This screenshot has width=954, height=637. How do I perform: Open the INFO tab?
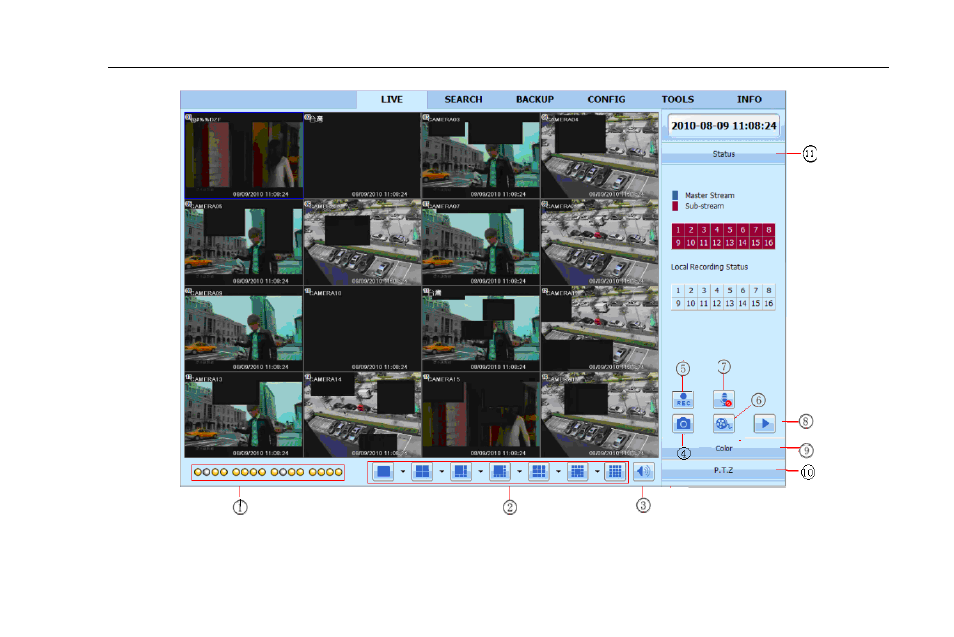click(x=749, y=100)
